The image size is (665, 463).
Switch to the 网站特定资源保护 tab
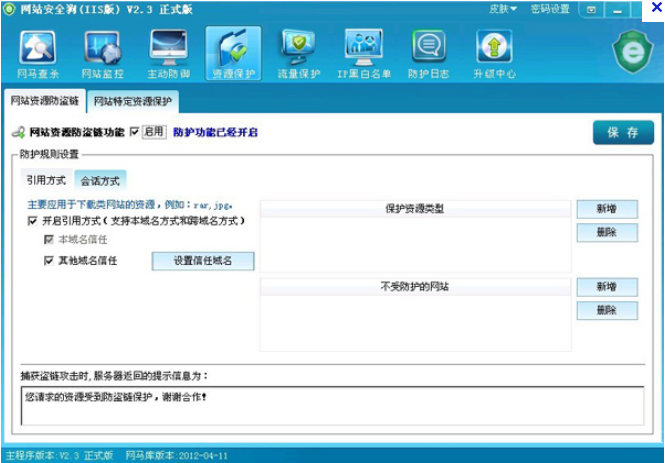(133, 101)
